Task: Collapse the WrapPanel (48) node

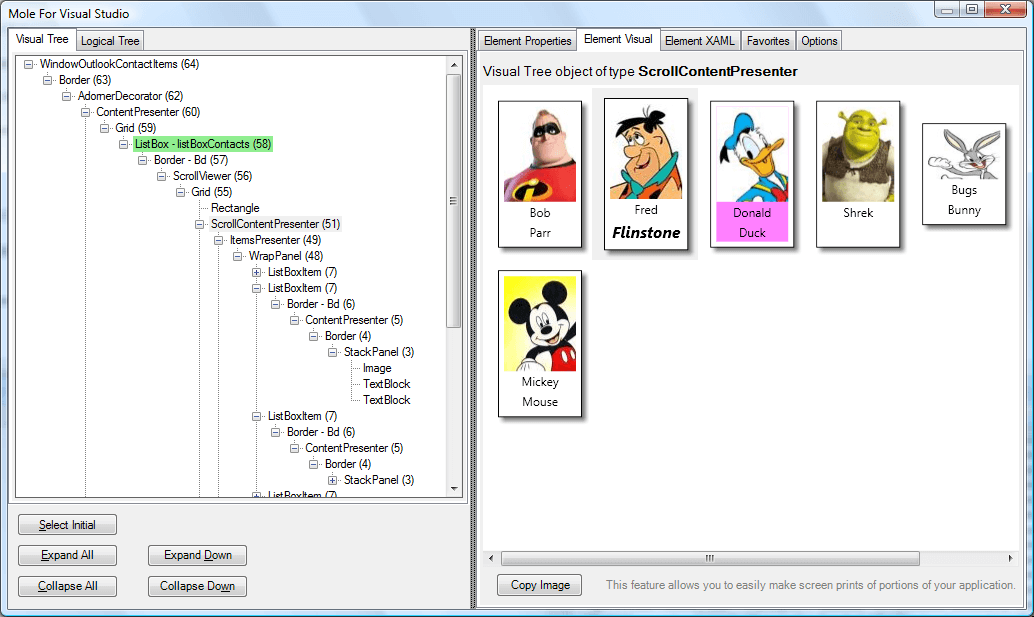Action: pyautogui.click(x=238, y=256)
